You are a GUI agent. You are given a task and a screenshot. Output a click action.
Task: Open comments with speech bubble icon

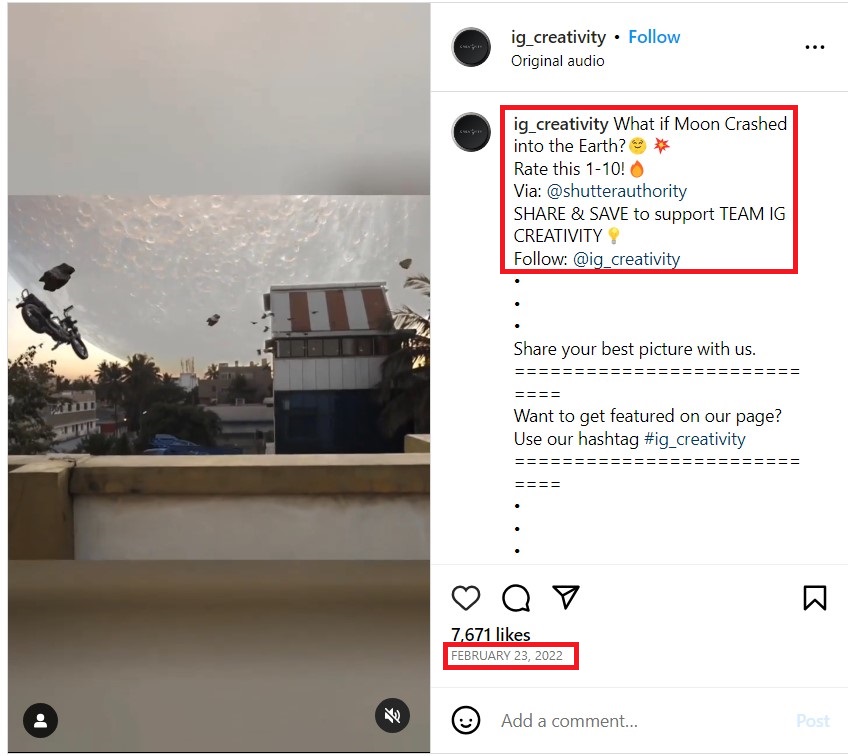516,598
